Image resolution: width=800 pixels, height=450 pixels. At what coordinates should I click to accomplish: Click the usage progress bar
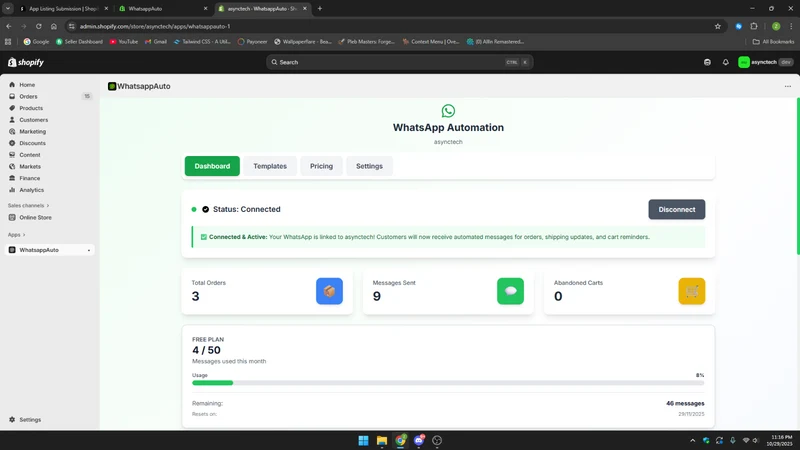(448, 383)
